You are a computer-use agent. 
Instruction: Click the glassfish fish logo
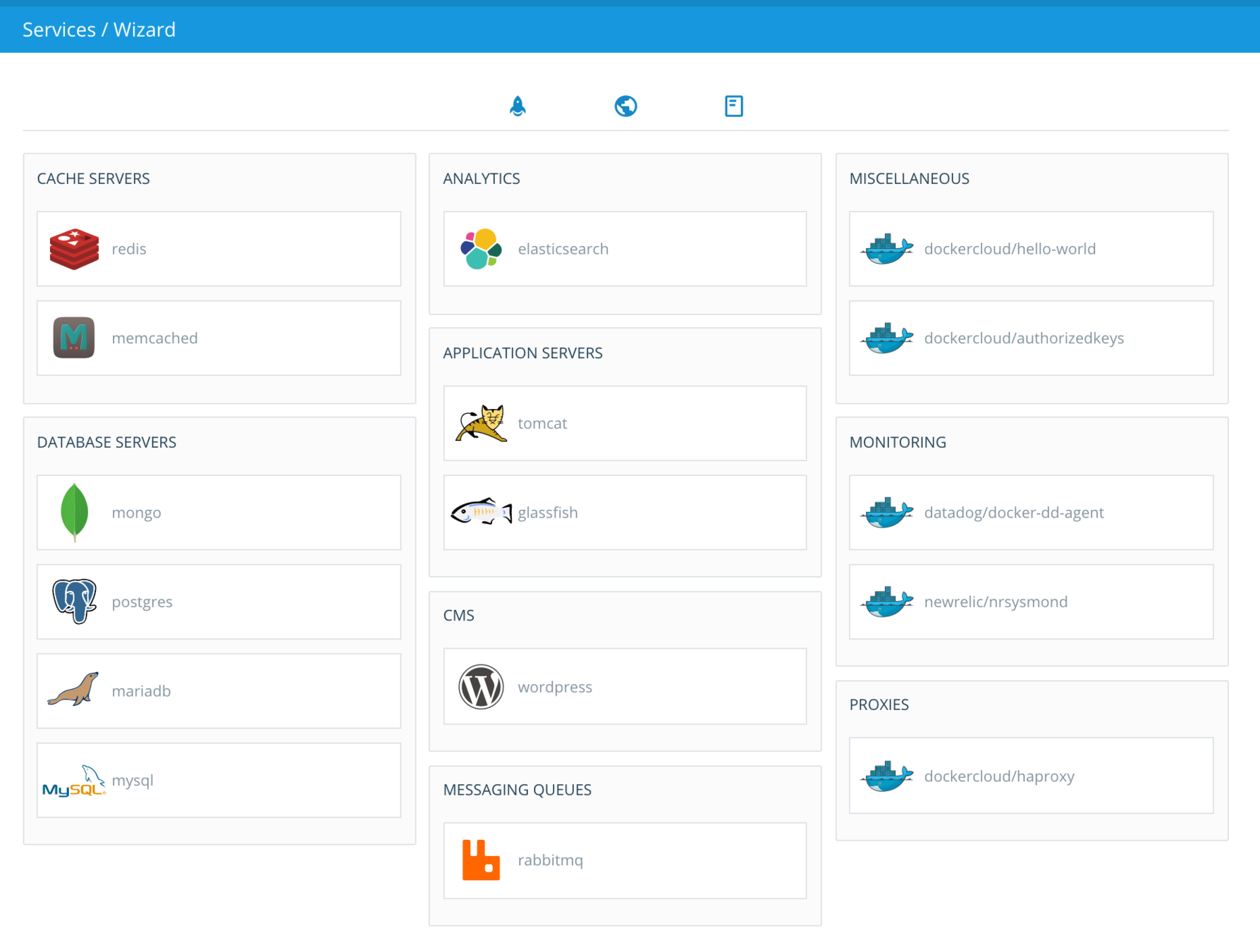481,512
